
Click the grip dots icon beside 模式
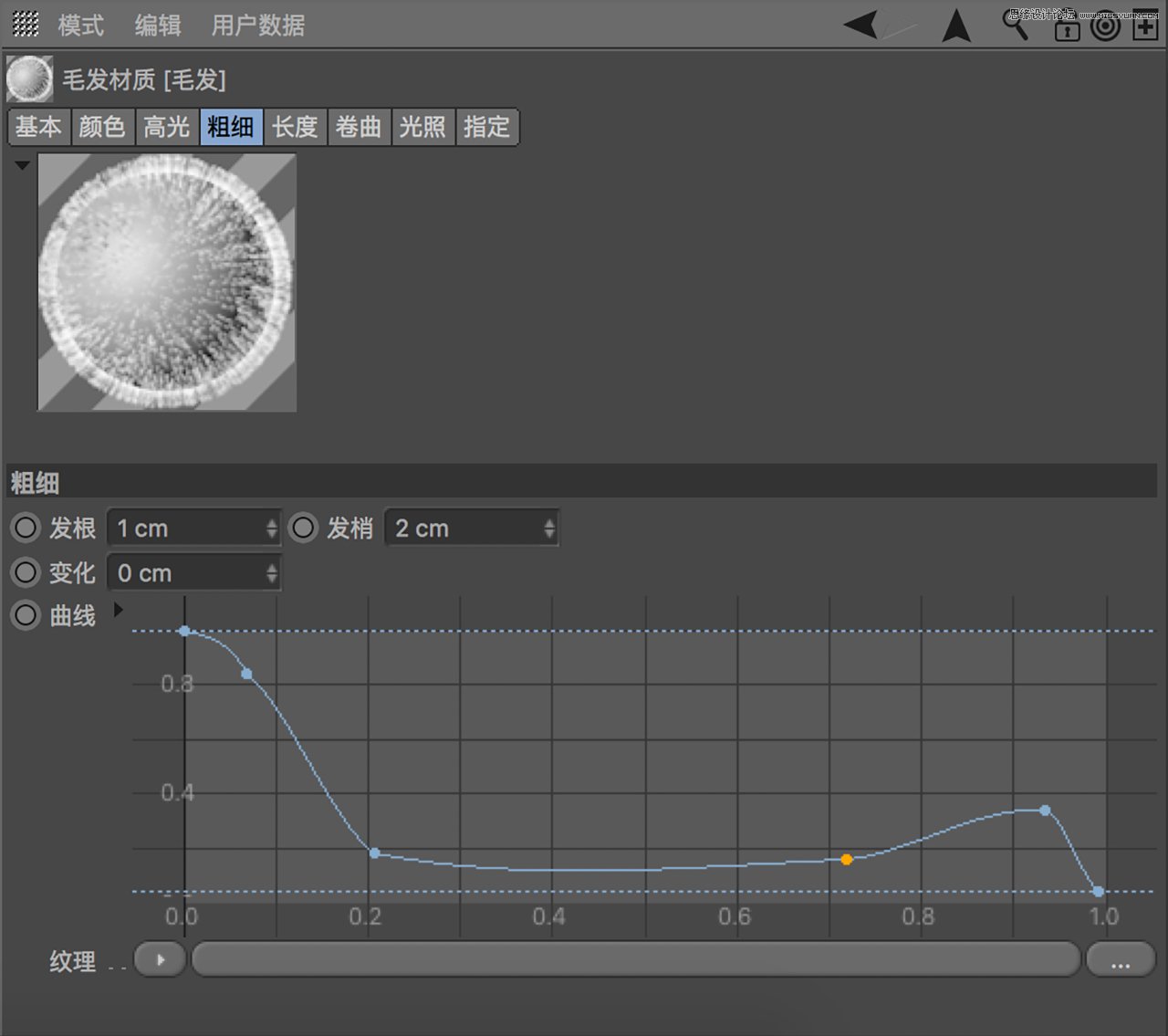click(x=26, y=25)
